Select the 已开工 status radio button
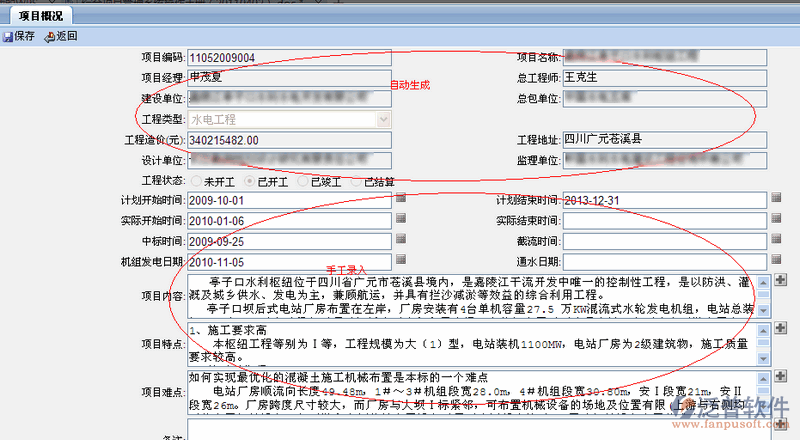 tap(249, 181)
